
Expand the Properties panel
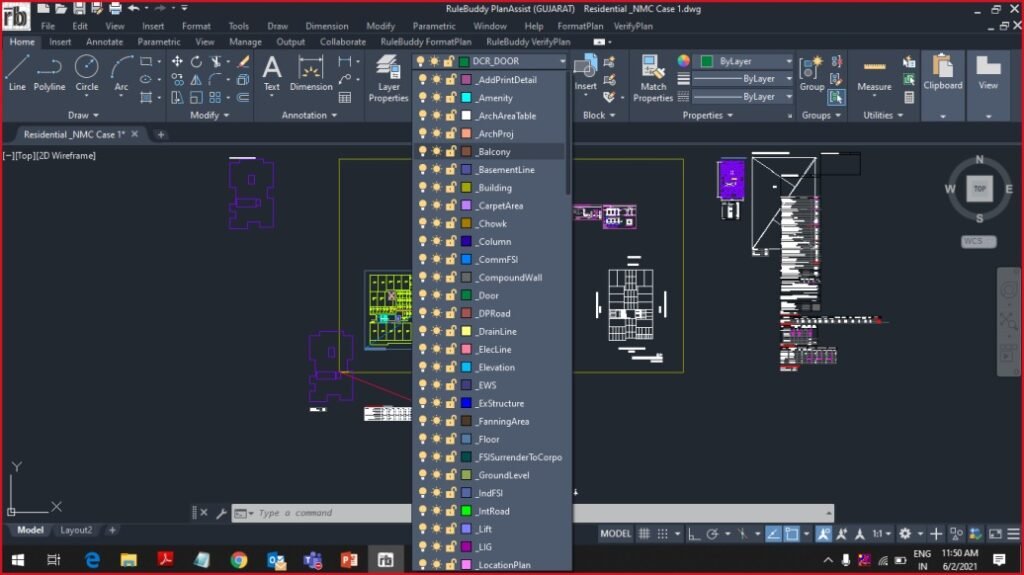coord(707,115)
